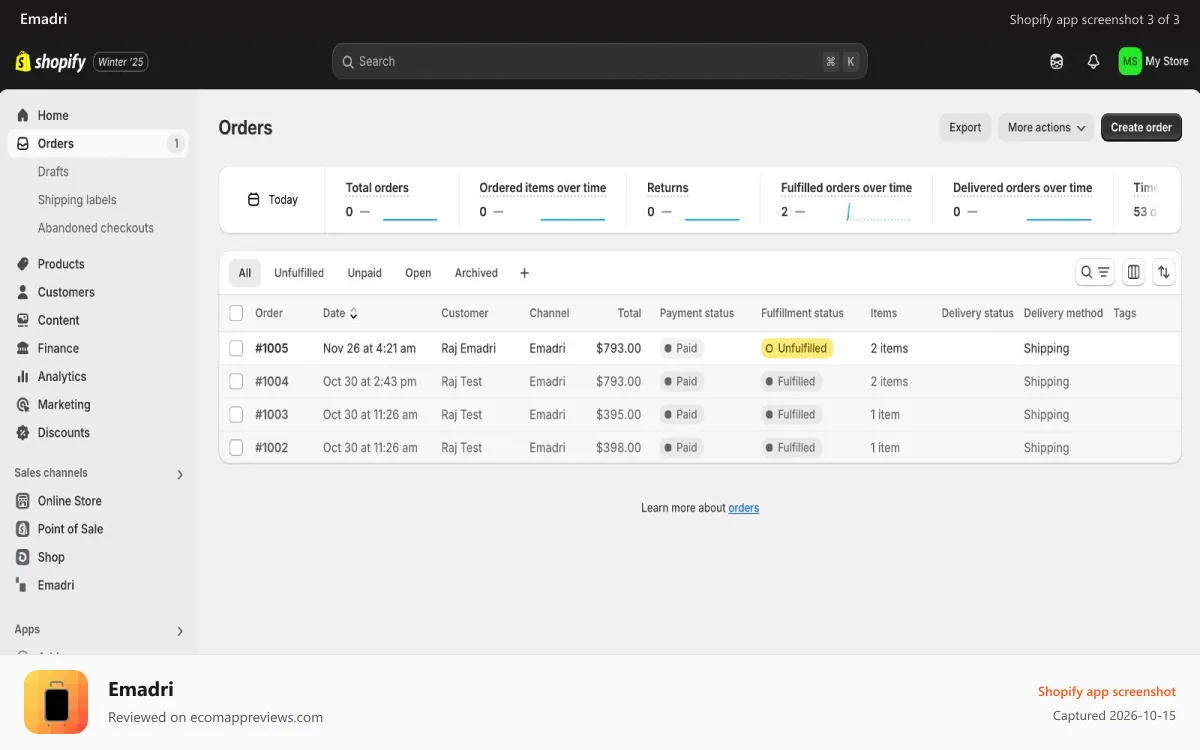The height and width of the screenshot is (750, 1200).
Task: Open the My Store account avatar
Action: [x=1130, y=61]
